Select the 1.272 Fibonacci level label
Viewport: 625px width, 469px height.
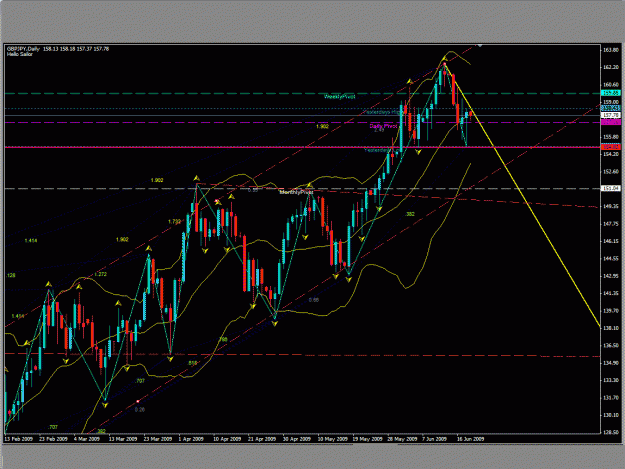(100, 275)
